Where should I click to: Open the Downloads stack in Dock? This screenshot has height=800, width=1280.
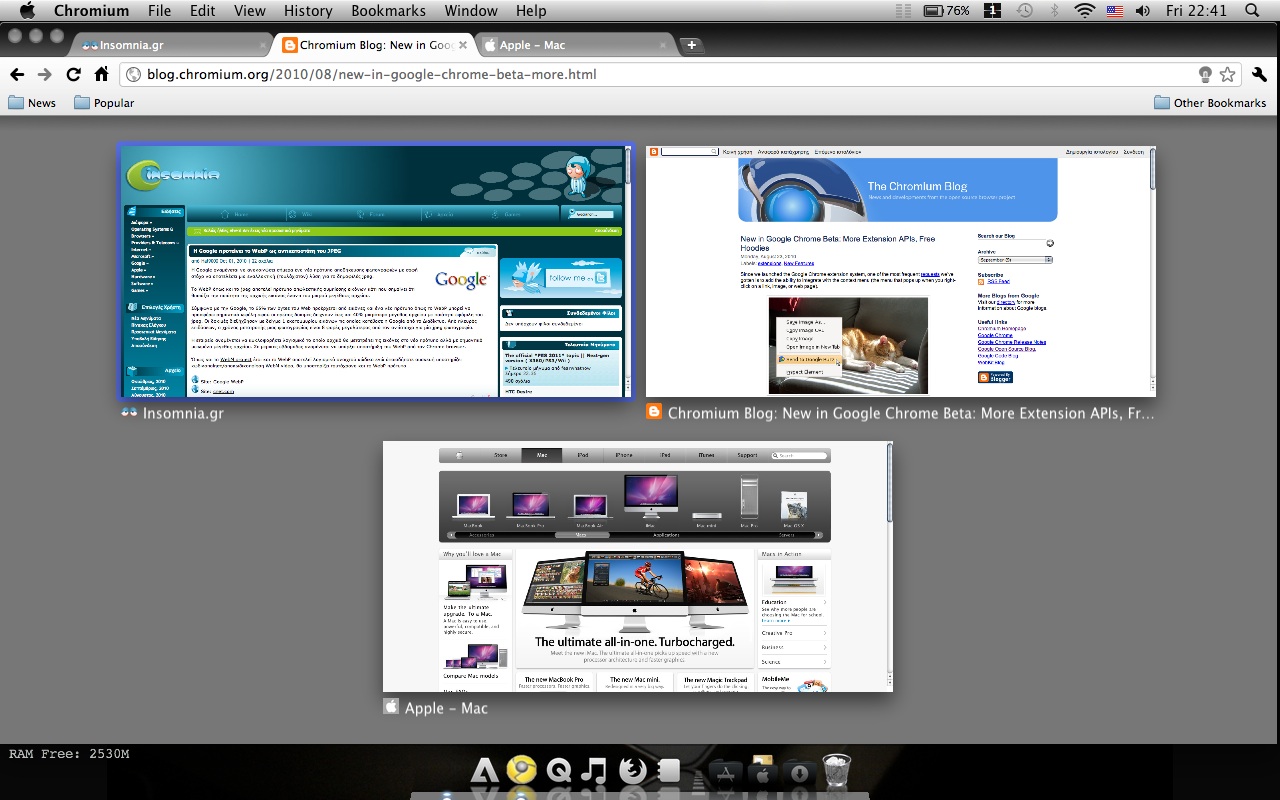[x=799, y=771]
